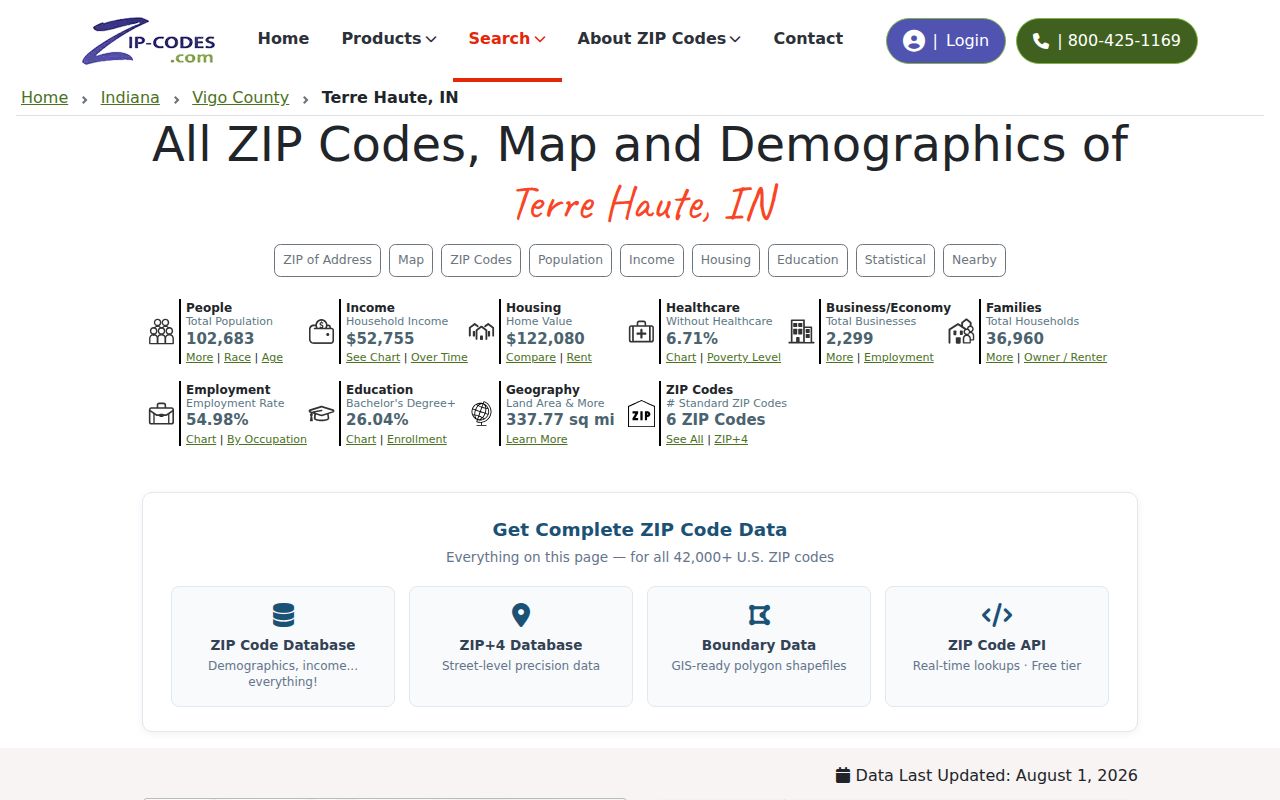The width and height of the screenshot is (1280, 800).
Task: Click the 'Get Complete ZIP Code Data' heading
Action: [x=640, y=530]
